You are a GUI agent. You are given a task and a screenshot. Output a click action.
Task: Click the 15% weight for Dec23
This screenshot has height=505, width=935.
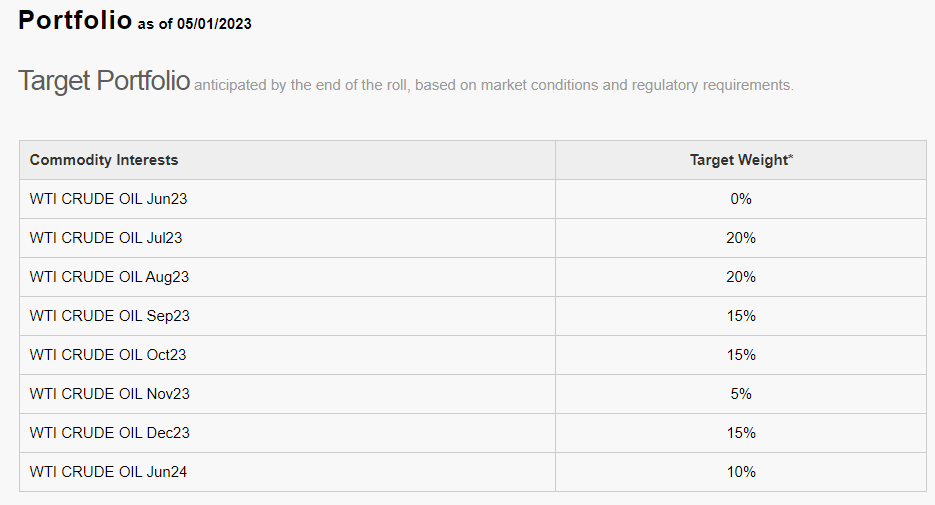pos(741,433)
